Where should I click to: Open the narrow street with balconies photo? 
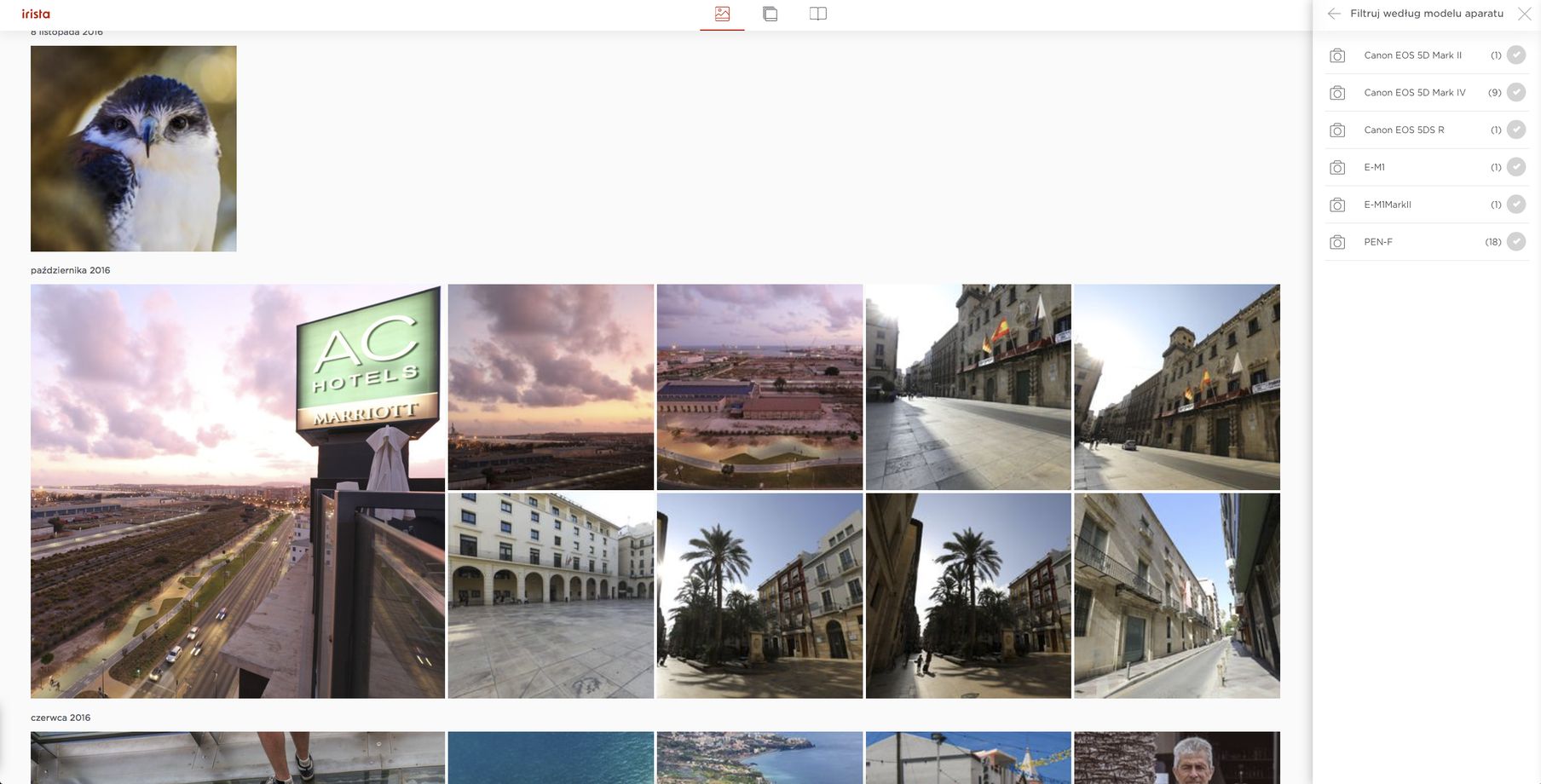(x=1177, y=596)
